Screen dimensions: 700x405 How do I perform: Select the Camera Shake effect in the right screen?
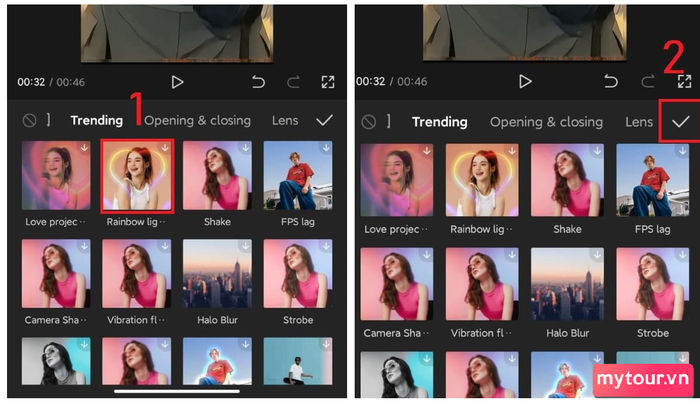397,284
